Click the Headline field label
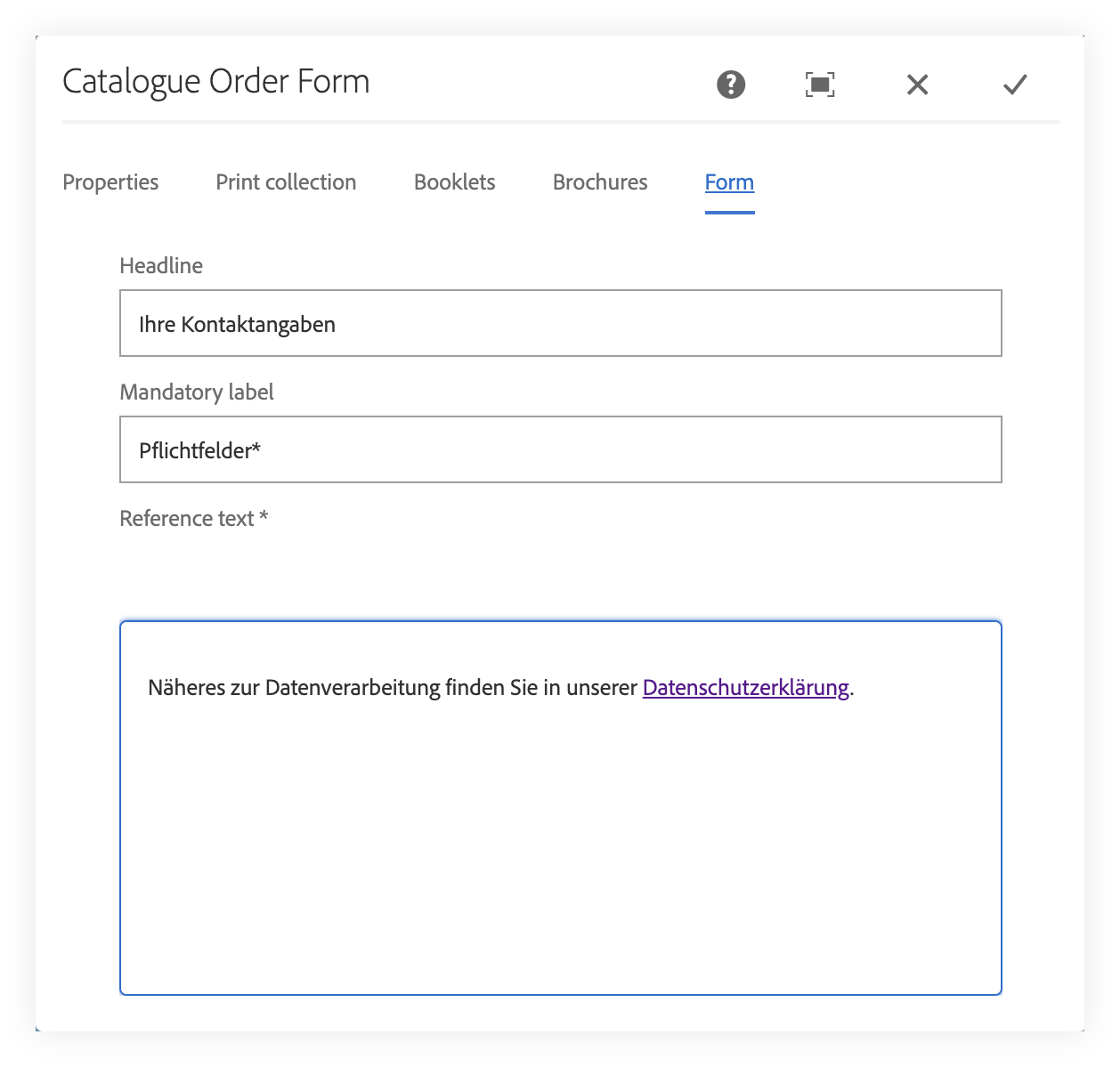Viewport: 1120px width, 1067px height. click(161, 266)
